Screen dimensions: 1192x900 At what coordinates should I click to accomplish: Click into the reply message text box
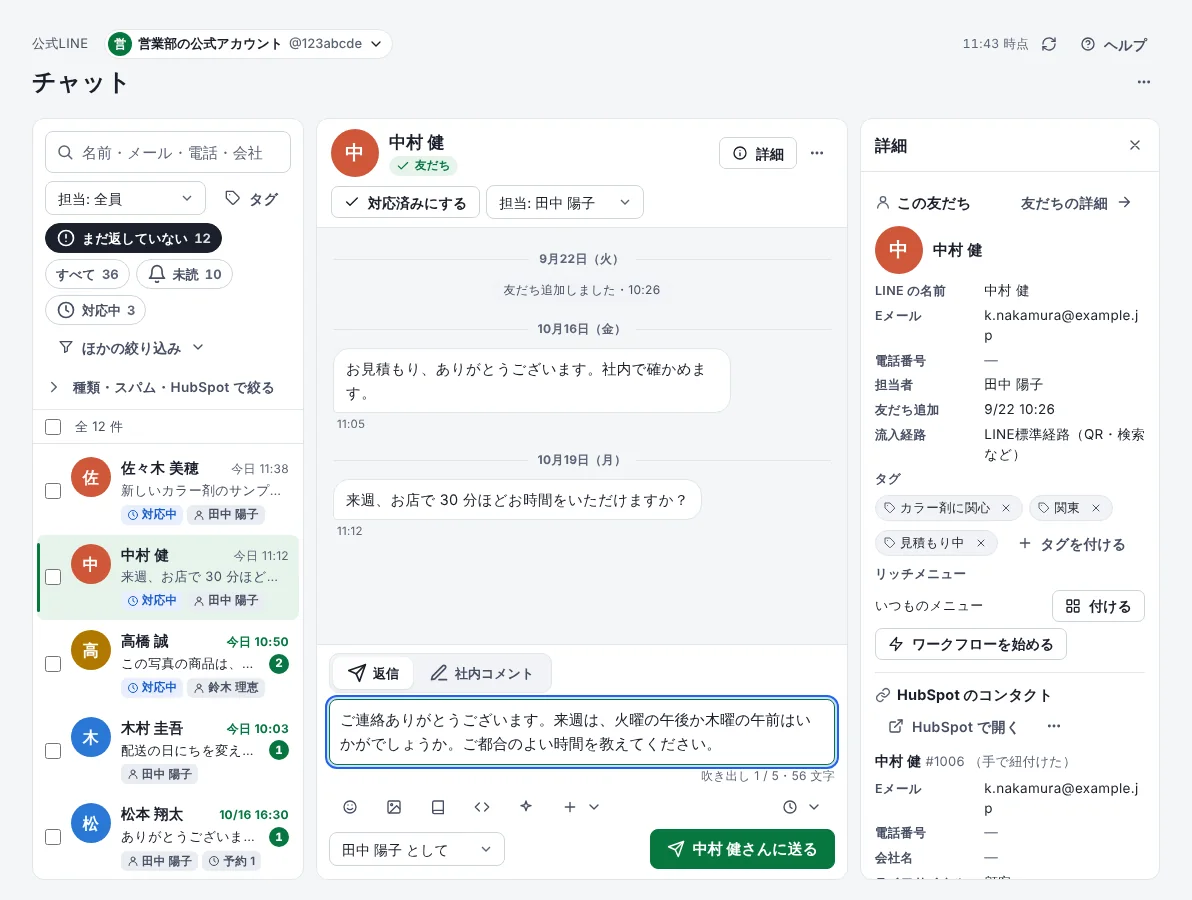pyautogui.click(x=582, y=731)
